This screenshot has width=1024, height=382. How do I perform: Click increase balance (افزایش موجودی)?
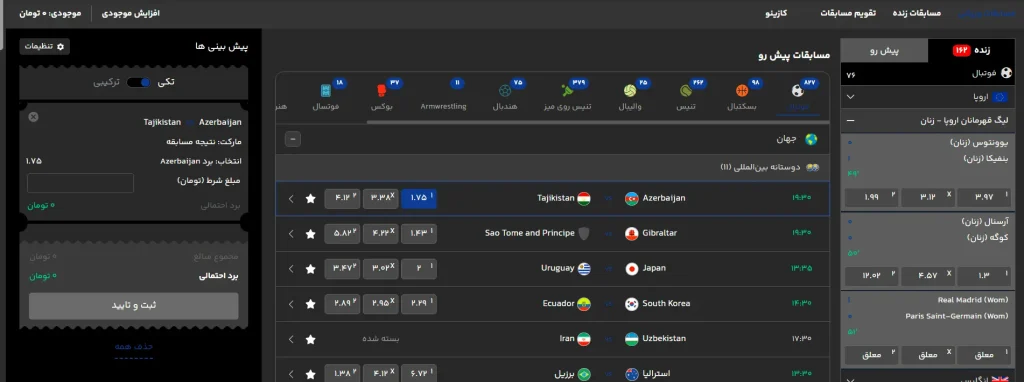pos(131,13)
